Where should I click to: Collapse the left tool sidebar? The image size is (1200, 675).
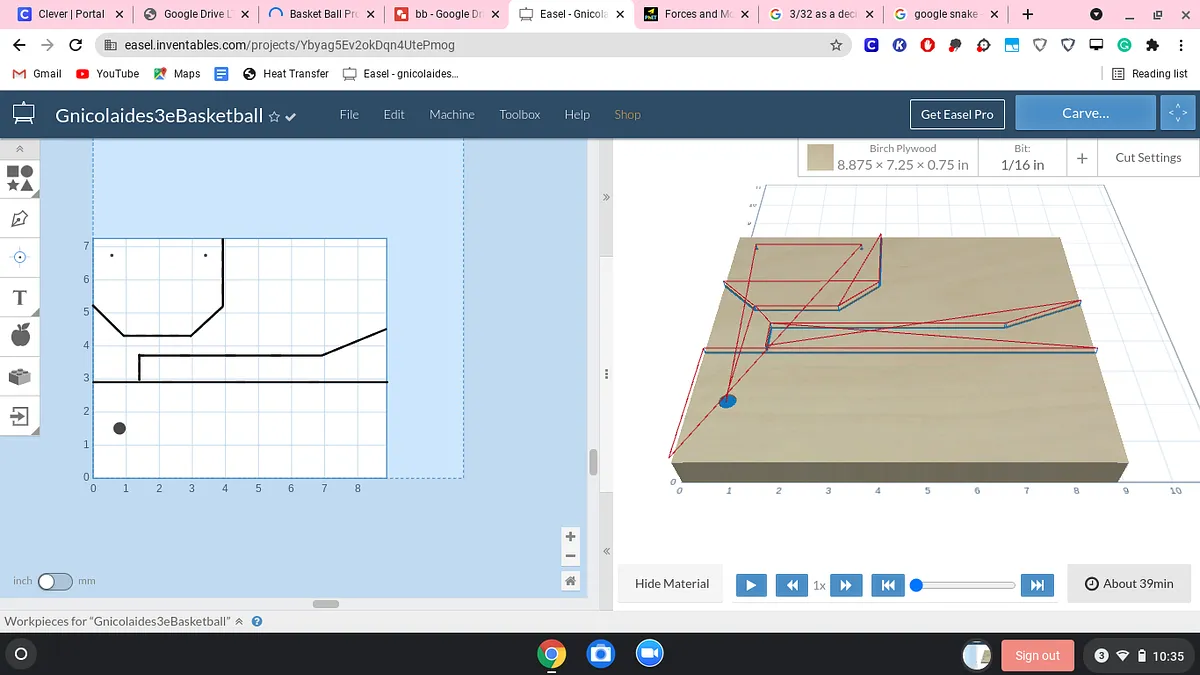click(x=20, y=149)
